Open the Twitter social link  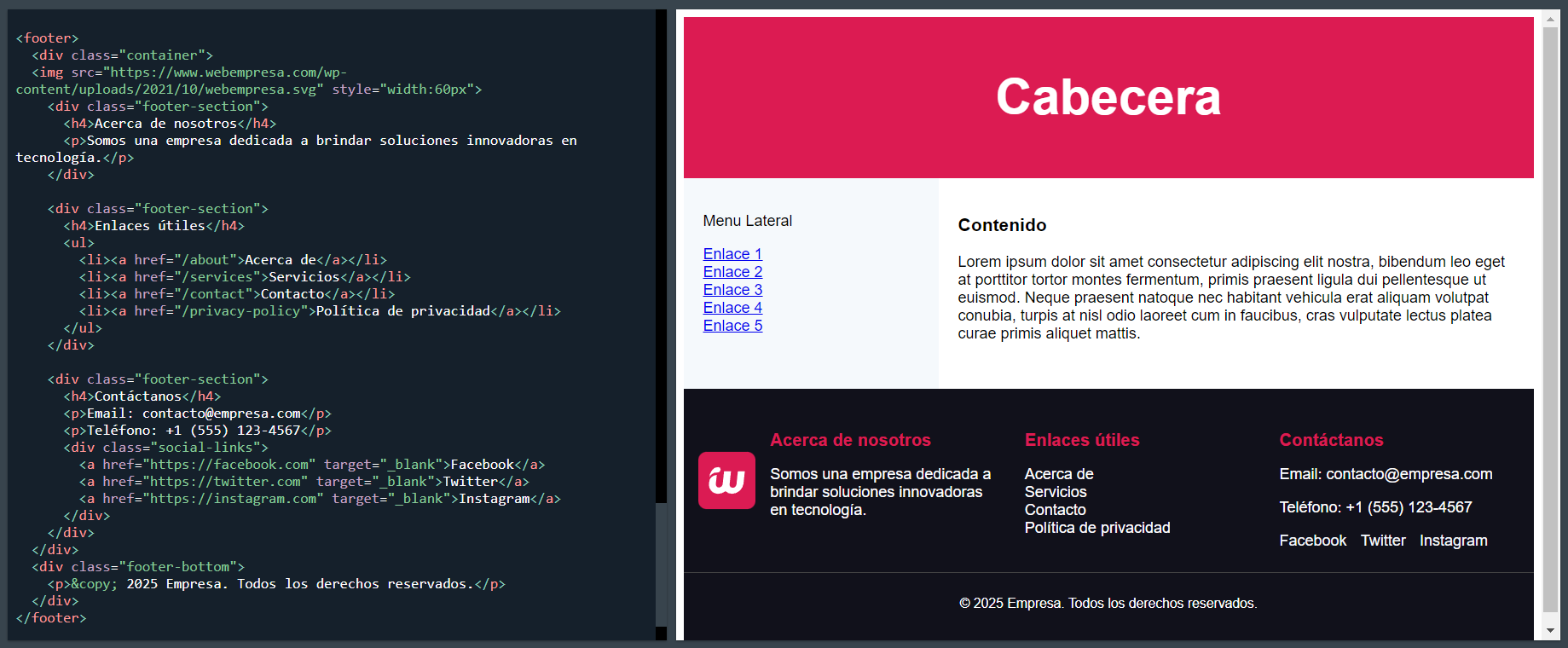click(x=1383, y=541)
